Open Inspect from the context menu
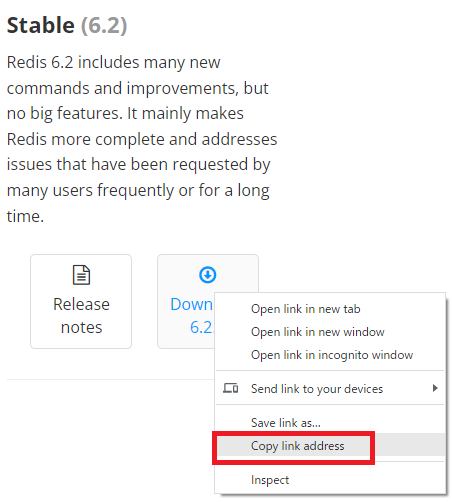Viewport: 454px width, 502px height. [270, 480]
